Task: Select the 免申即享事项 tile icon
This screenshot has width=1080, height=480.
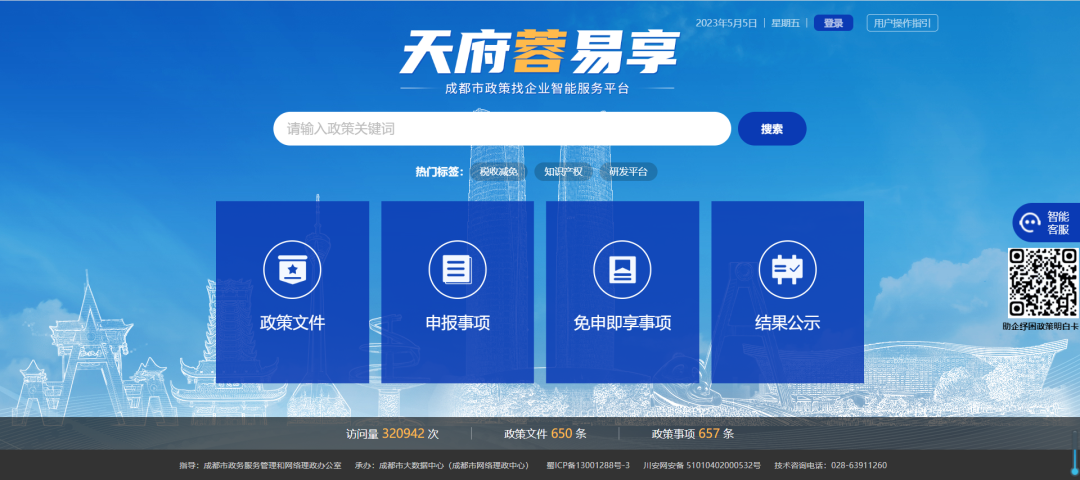Action: coord(622,269)
